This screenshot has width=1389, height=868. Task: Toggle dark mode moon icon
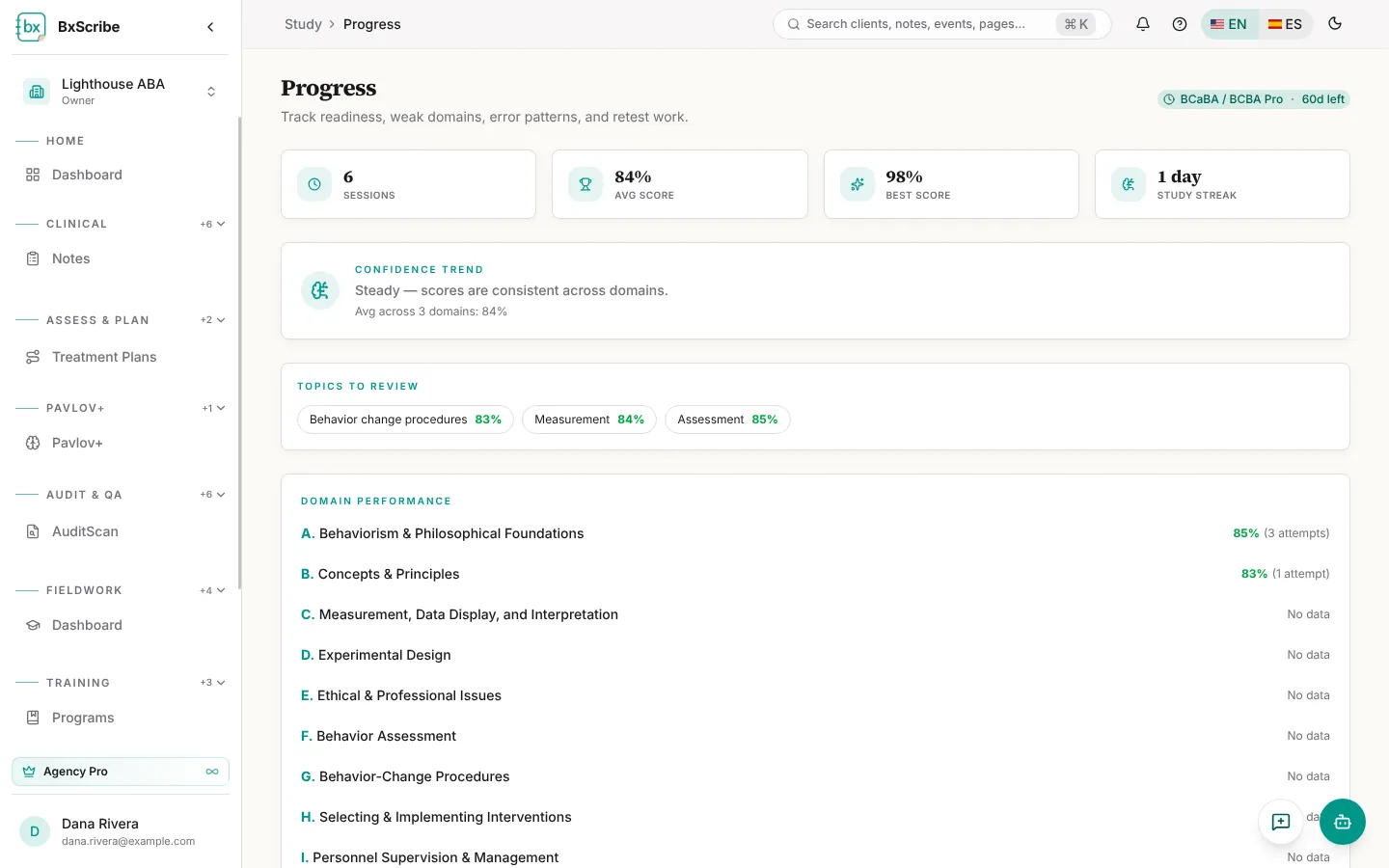click(x=1335, y=24)
